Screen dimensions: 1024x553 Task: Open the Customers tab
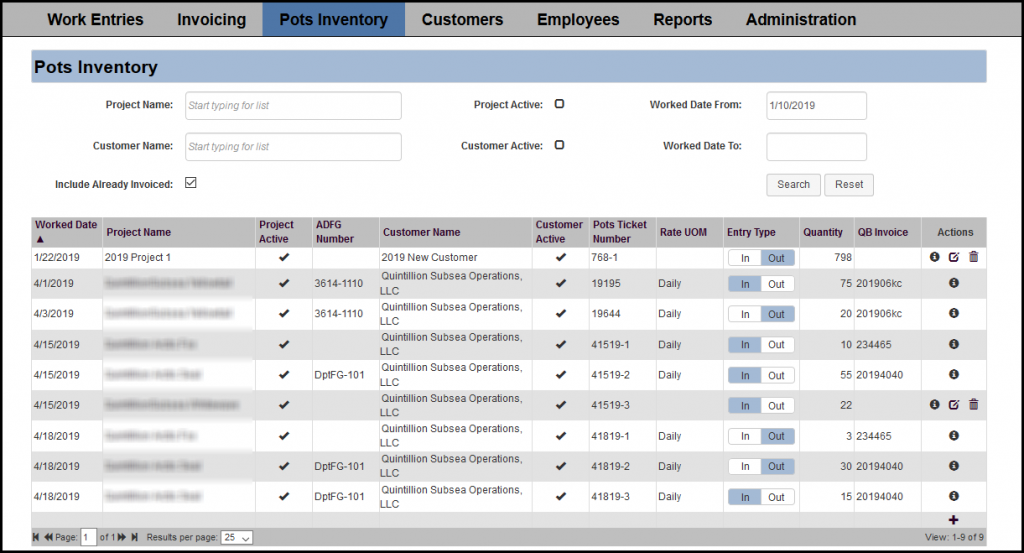point(462,20)
